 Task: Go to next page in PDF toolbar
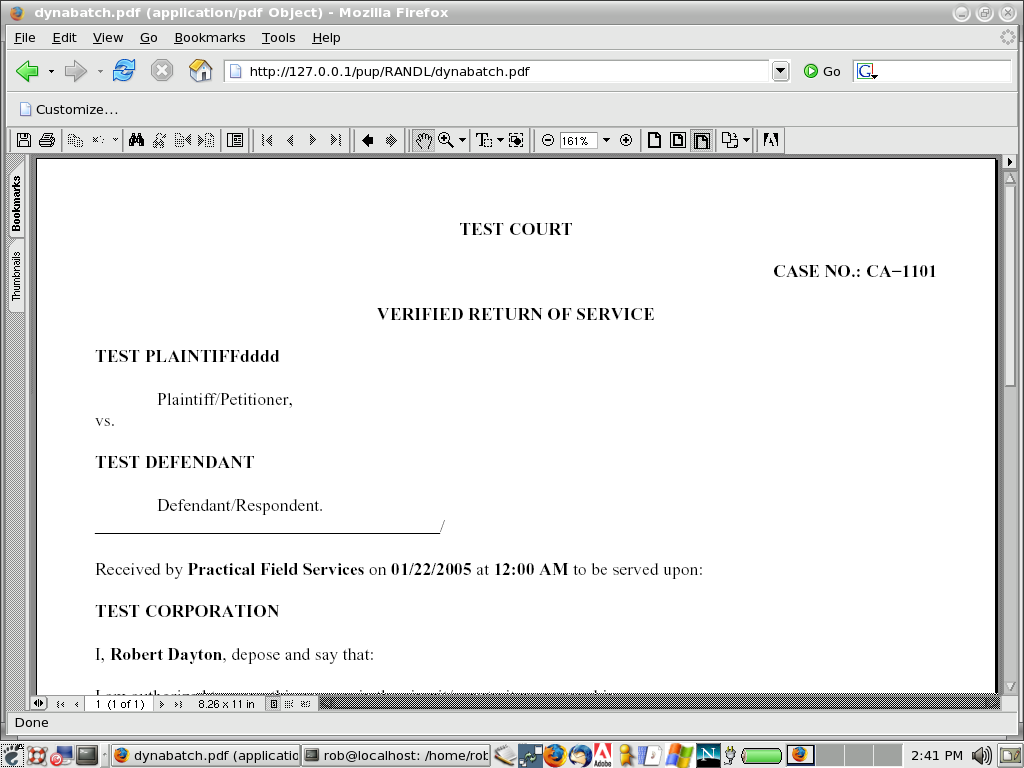(x=313, y=141)
